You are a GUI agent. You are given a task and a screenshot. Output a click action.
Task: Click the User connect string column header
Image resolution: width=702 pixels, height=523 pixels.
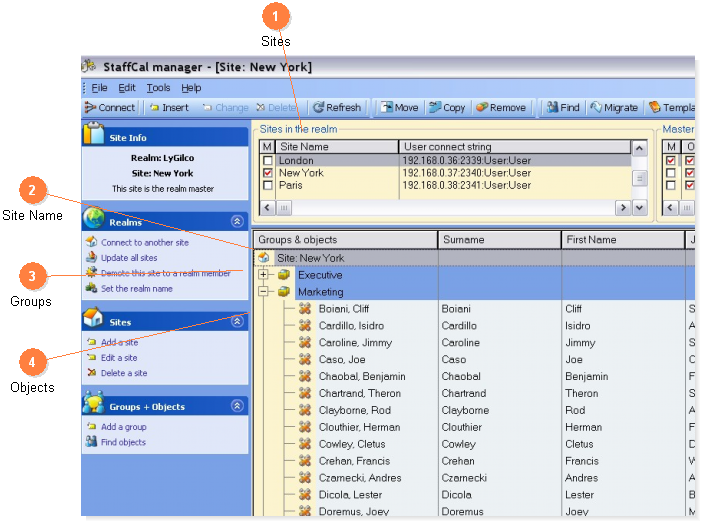tap(514, 146)
